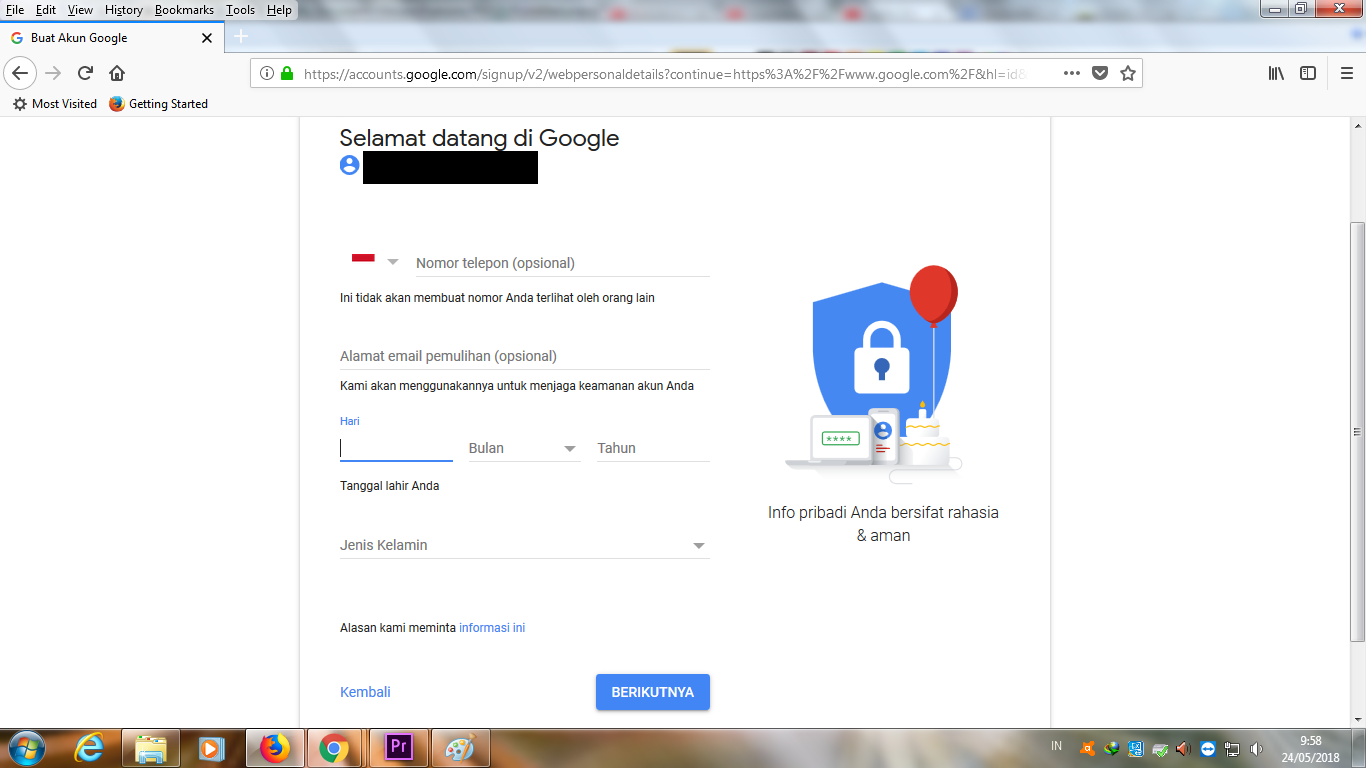The width and height of the screenshot is (1366, 768).
Task: Show site information via the info icon
Action: pyautogui.click(x=266, y=73)
